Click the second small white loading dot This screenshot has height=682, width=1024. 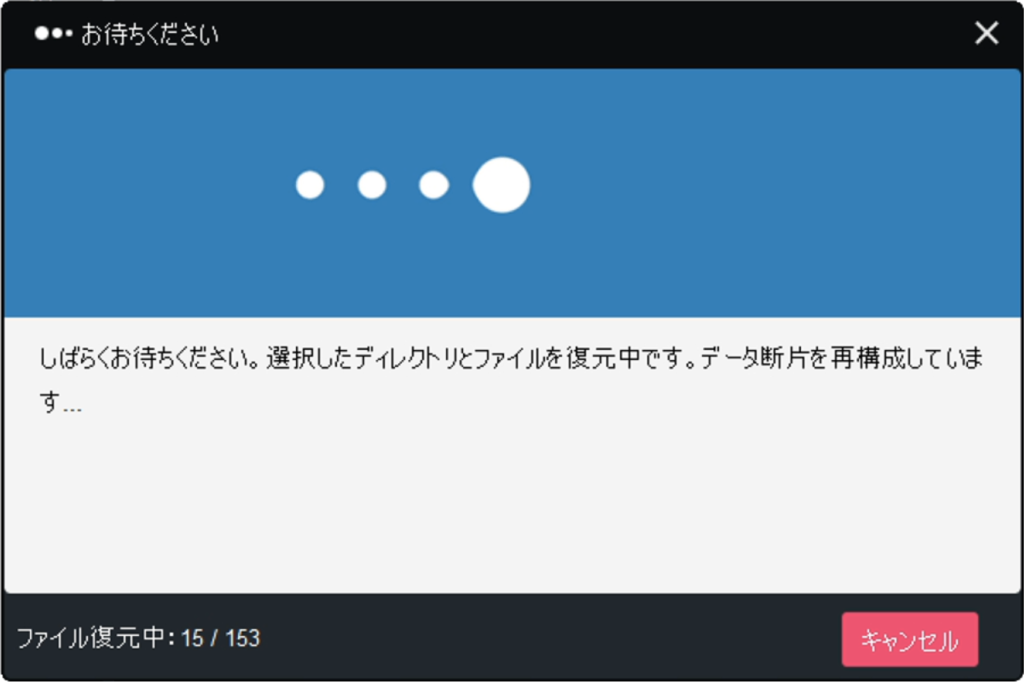[372, 185]
